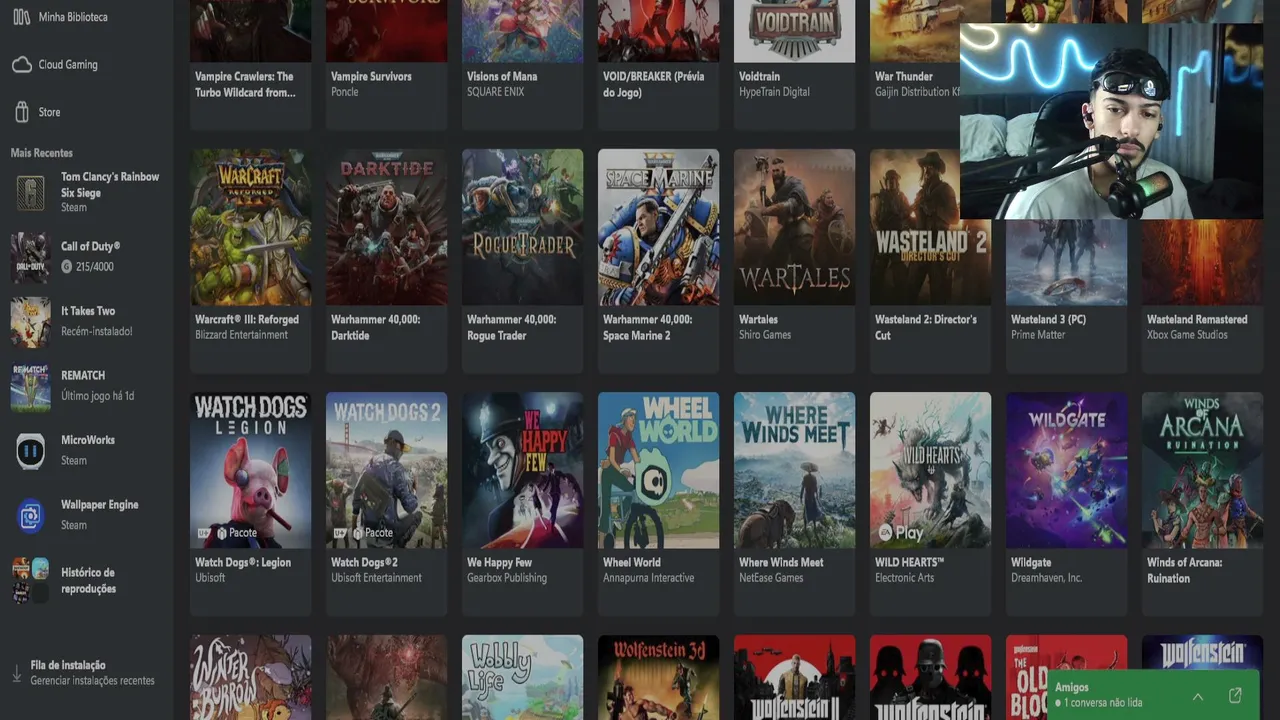
Task: Click the Voidtrain title text
Action: [x=759, y=76]
